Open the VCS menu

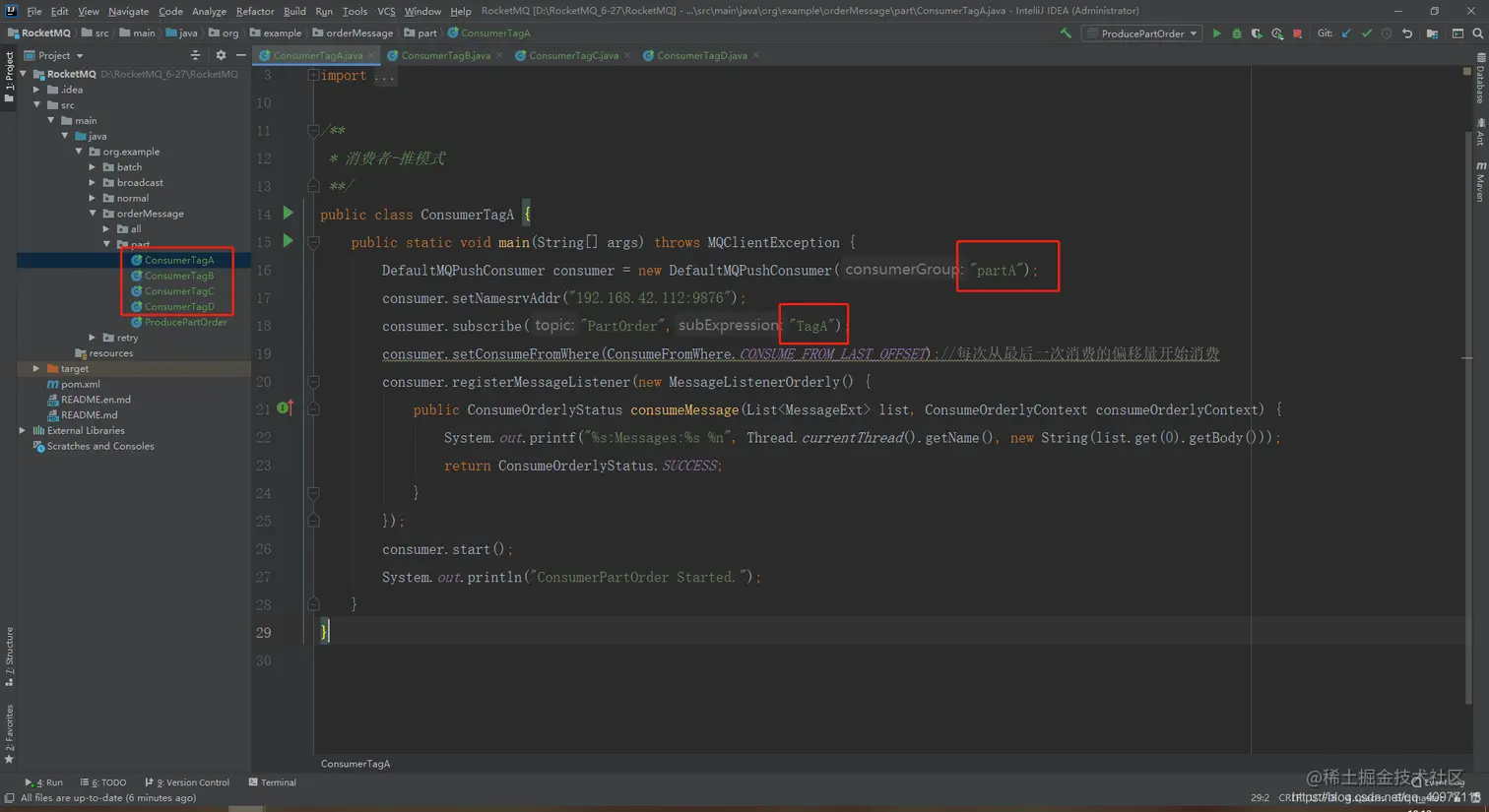pos(386,11)
